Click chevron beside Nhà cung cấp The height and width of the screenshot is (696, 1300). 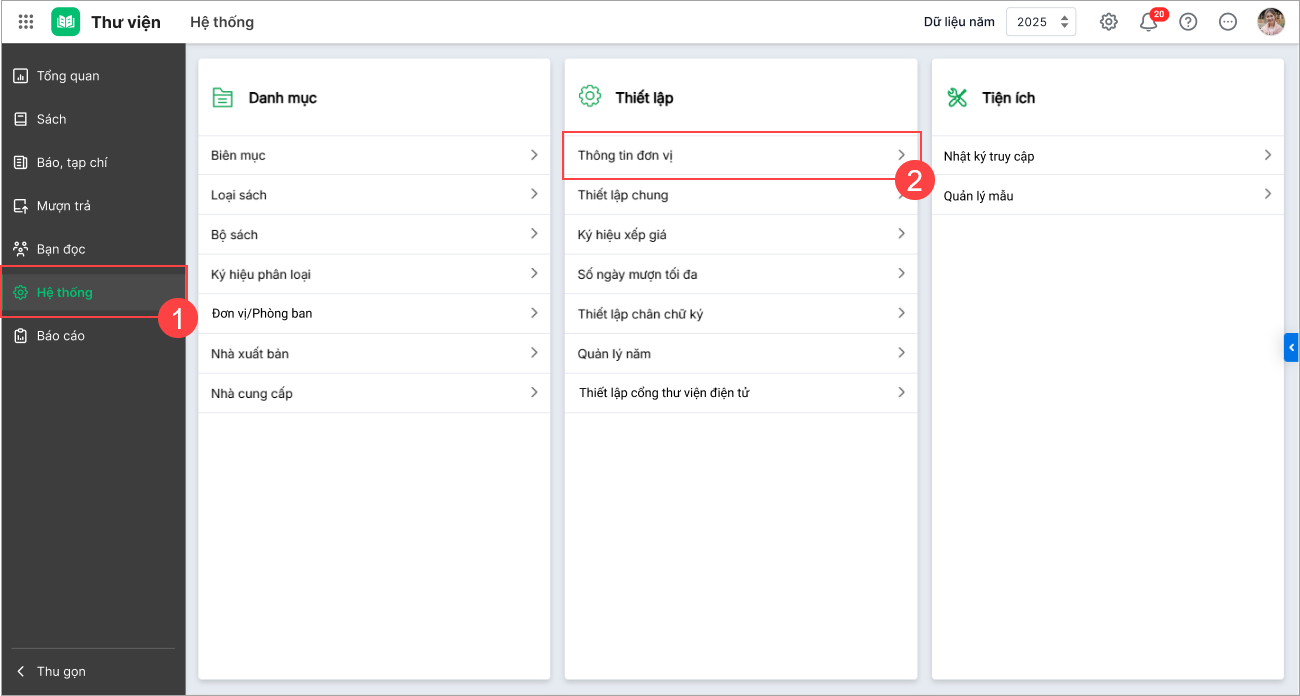(534, 393)
